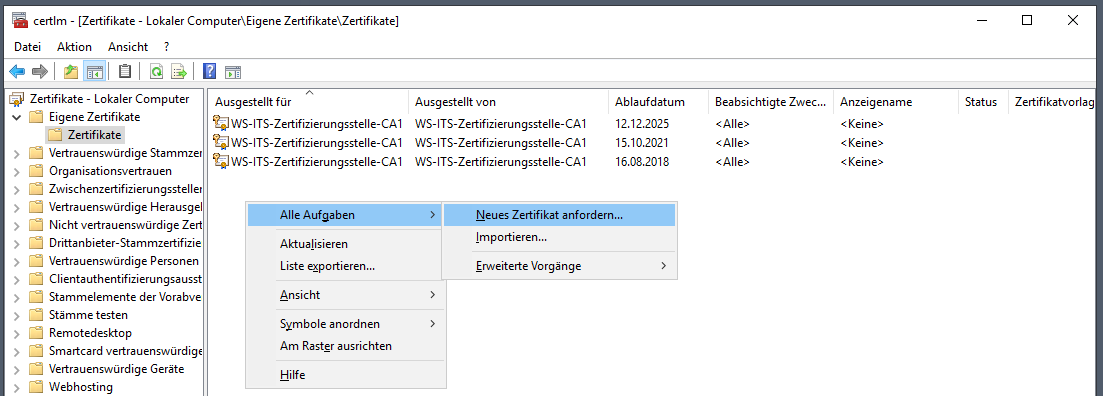
Task: Click the up one level folder icon
Action: 71,71
